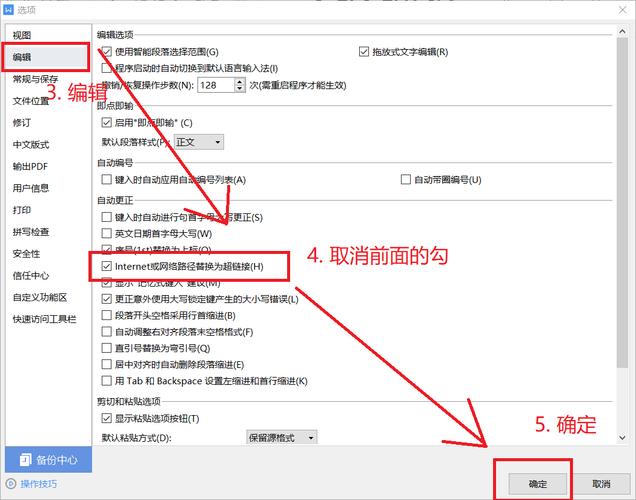Enable 直引号替换为弯引号 option

[107, 348]
